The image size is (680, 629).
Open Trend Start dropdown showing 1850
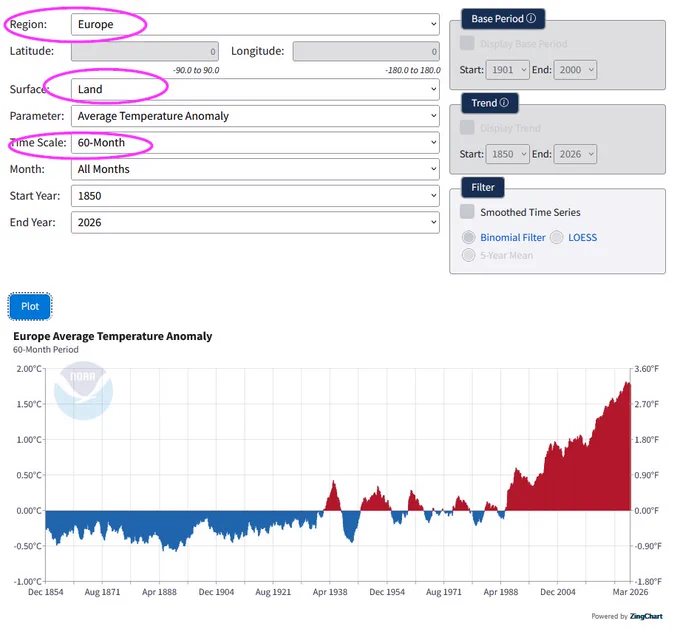(x=507, y=154)
